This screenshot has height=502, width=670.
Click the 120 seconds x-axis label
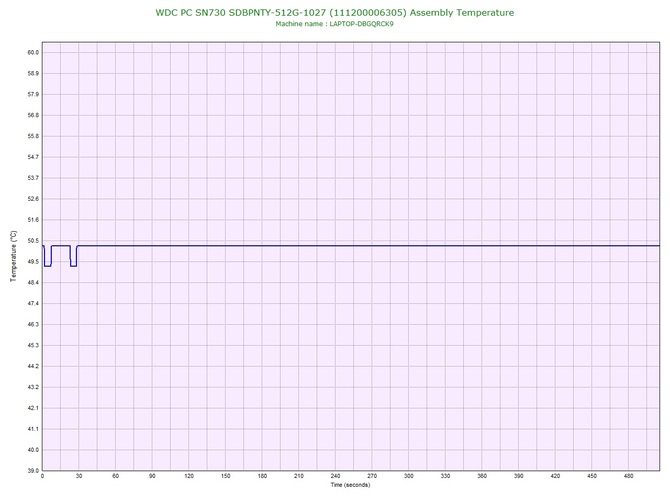[189, 476]
